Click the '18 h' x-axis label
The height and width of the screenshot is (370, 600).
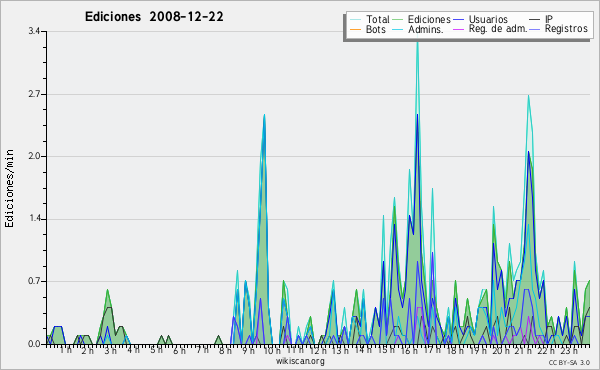[x=455, y=350]
